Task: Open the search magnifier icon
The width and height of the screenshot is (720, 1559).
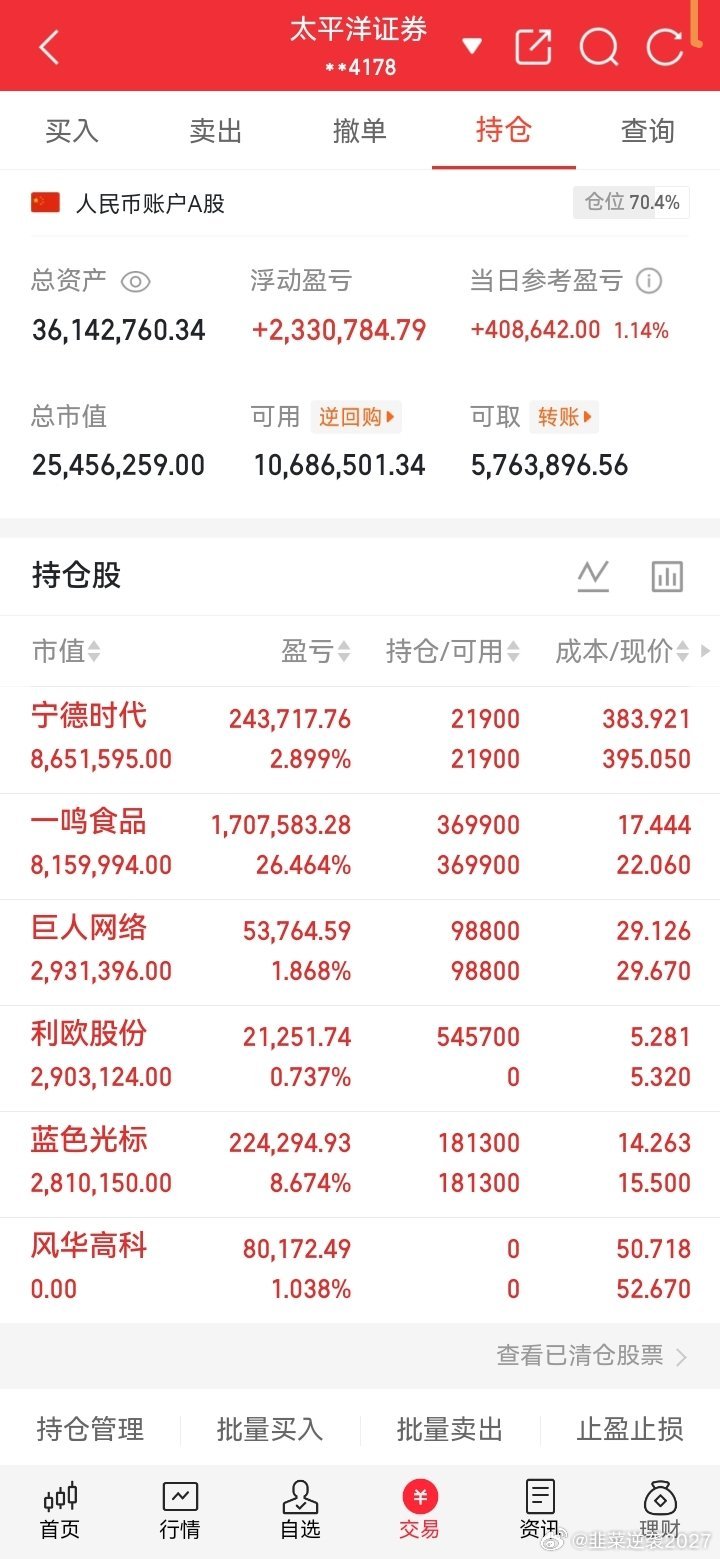Action: point(599,47)
